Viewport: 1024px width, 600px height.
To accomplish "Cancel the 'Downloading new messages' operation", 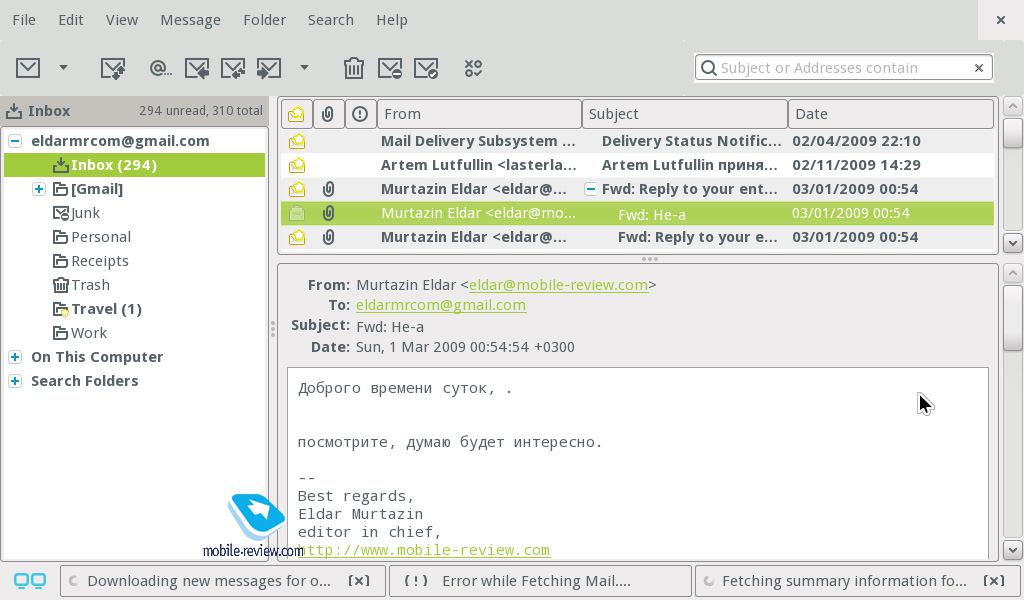I will pos(359,581).
